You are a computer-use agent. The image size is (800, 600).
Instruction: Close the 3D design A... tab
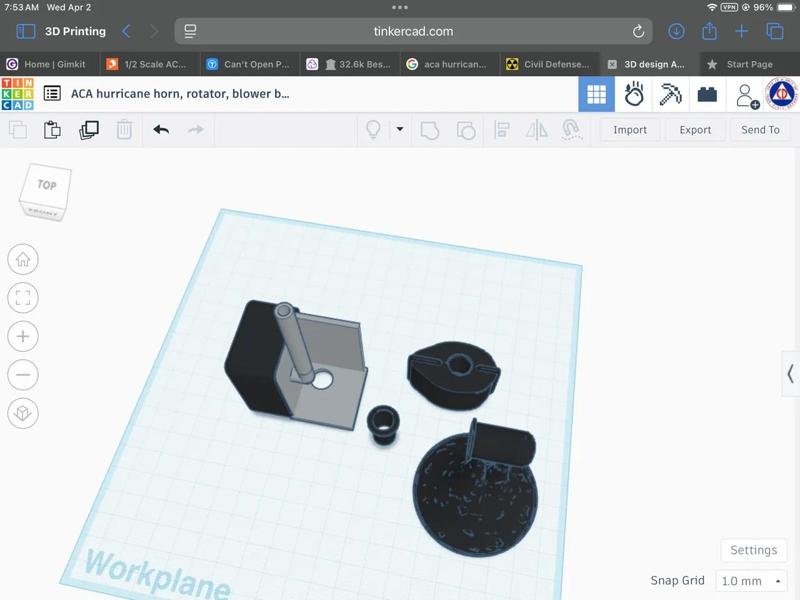(x=612, y=64)
